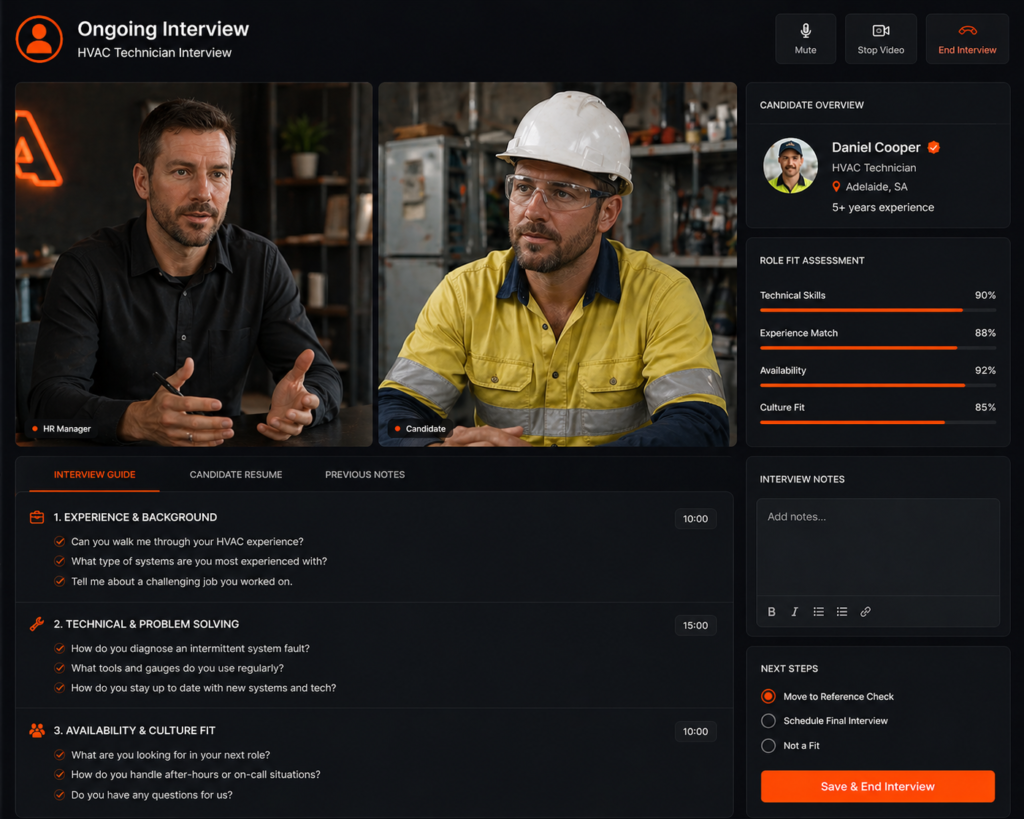The width and height of the screenshot is (1024, 819).
Task: Insert a link in interview notes
Action: [865, 612]
